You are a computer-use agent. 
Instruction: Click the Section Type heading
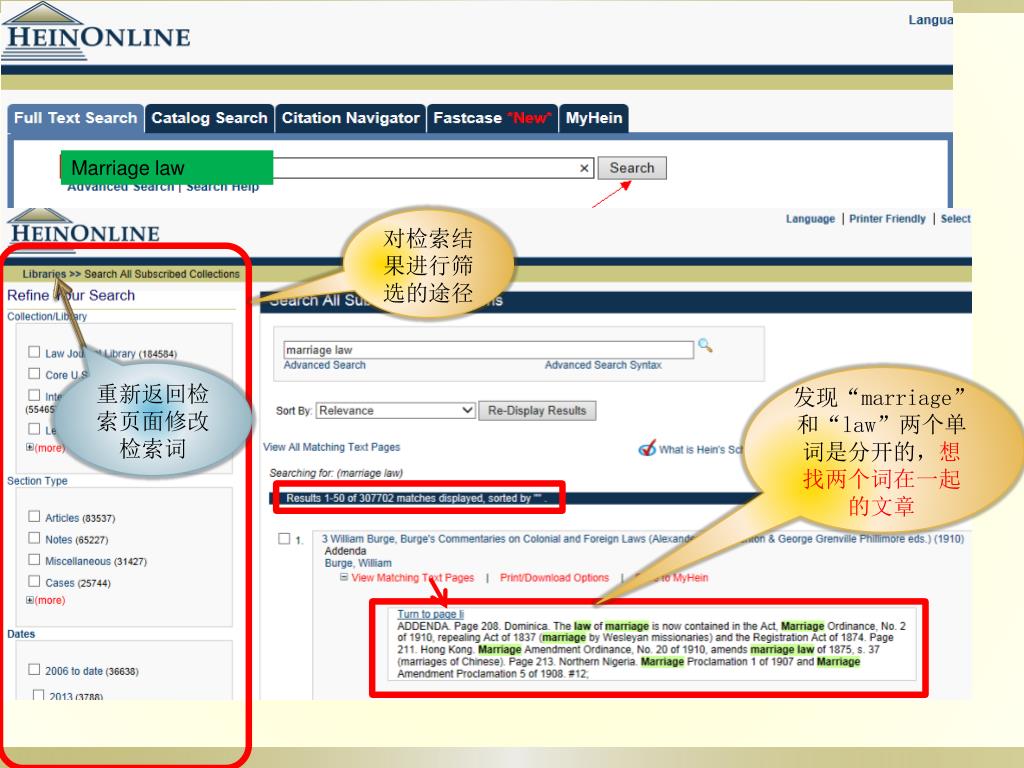(x=37, y=481)
